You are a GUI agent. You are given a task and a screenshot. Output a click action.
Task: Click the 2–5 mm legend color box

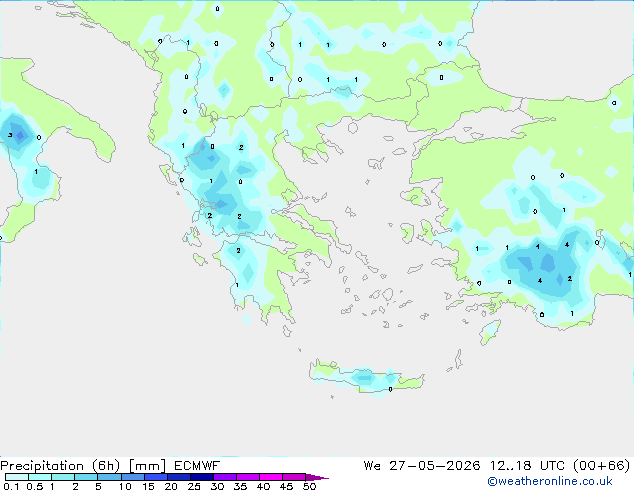tap(86, 477)
